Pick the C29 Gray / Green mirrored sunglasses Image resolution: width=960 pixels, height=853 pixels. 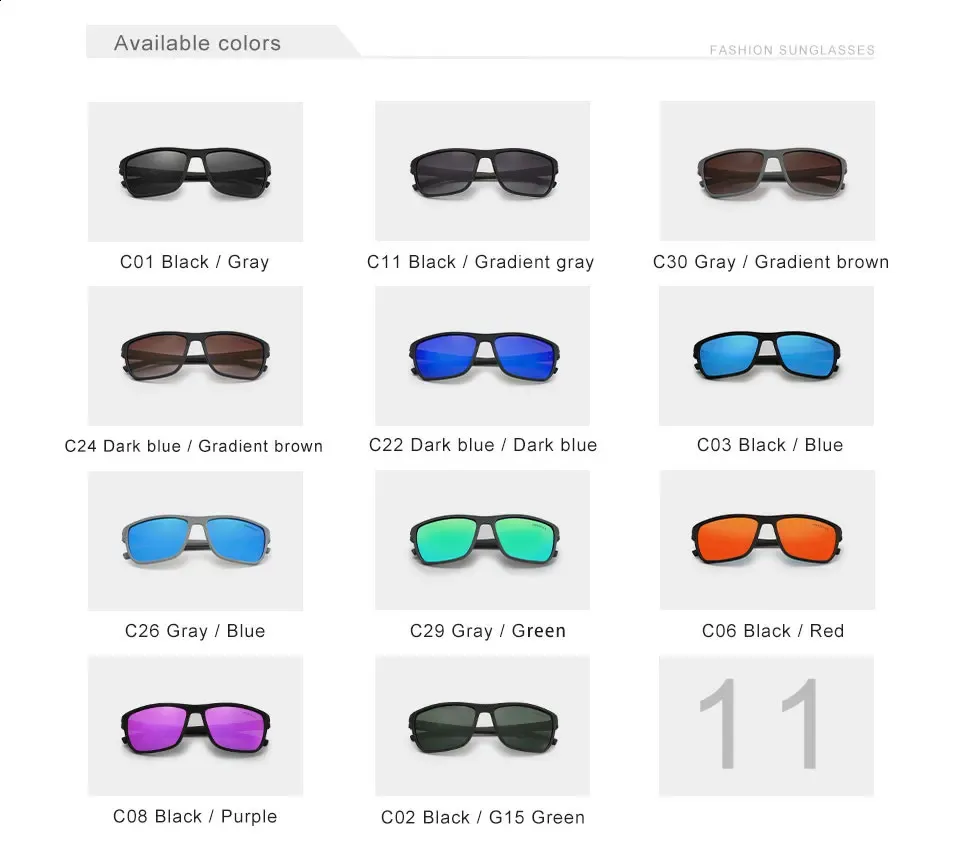[x=482, y=540]
